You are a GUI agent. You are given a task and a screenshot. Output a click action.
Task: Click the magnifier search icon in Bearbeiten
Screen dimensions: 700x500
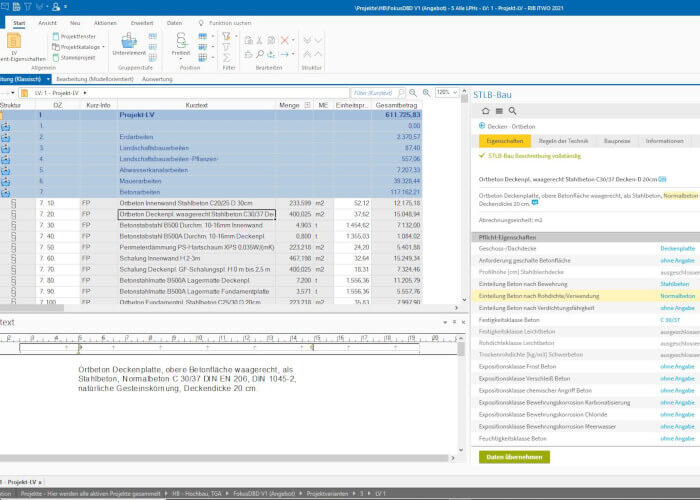point(260,54)
